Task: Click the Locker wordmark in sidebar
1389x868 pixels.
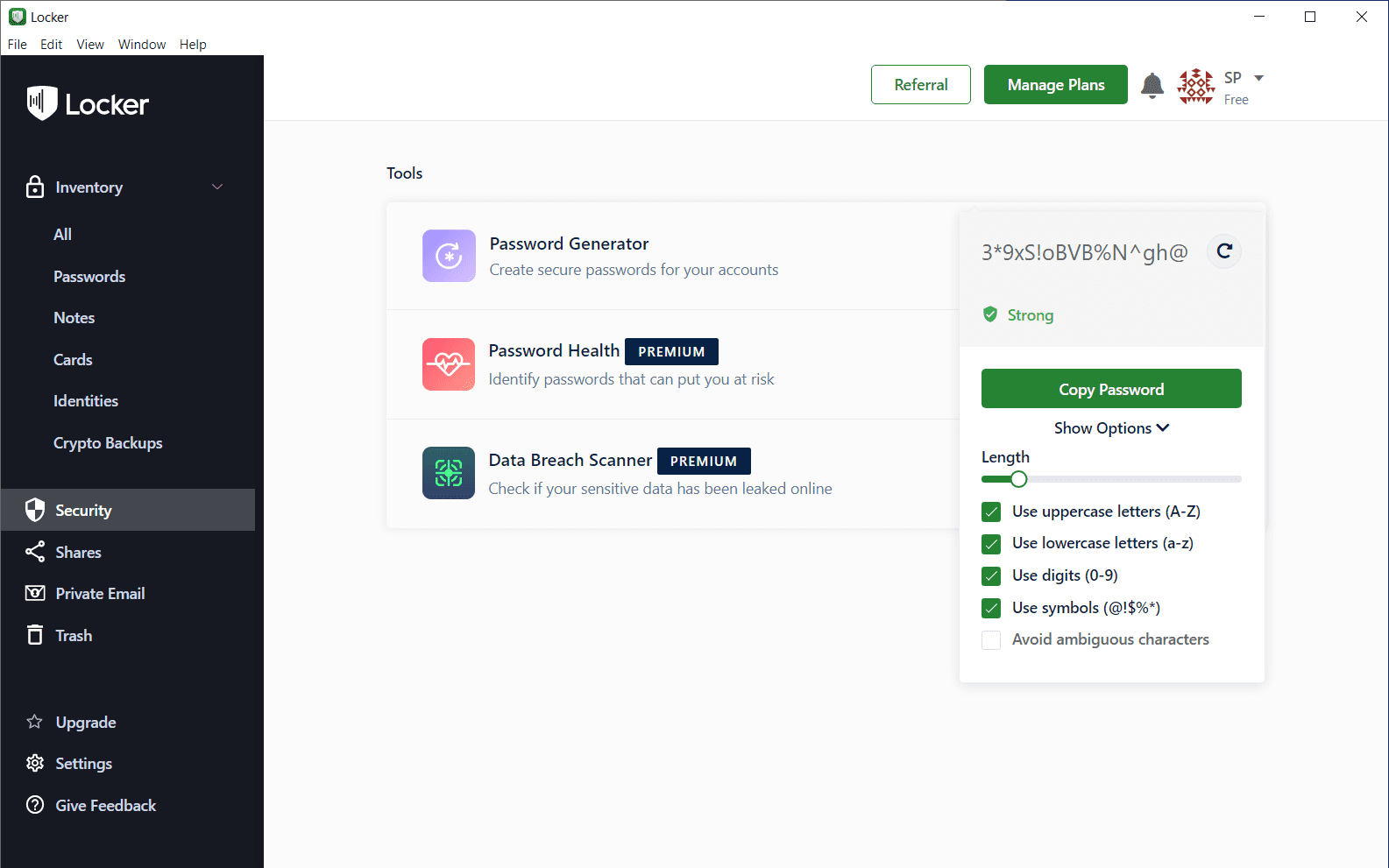Action: click(x=107, y=104)
